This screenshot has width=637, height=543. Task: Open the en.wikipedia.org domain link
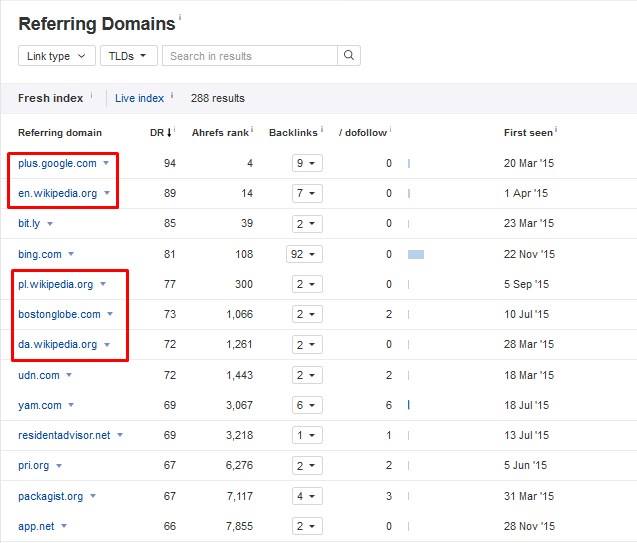click(x=57, y=193)
